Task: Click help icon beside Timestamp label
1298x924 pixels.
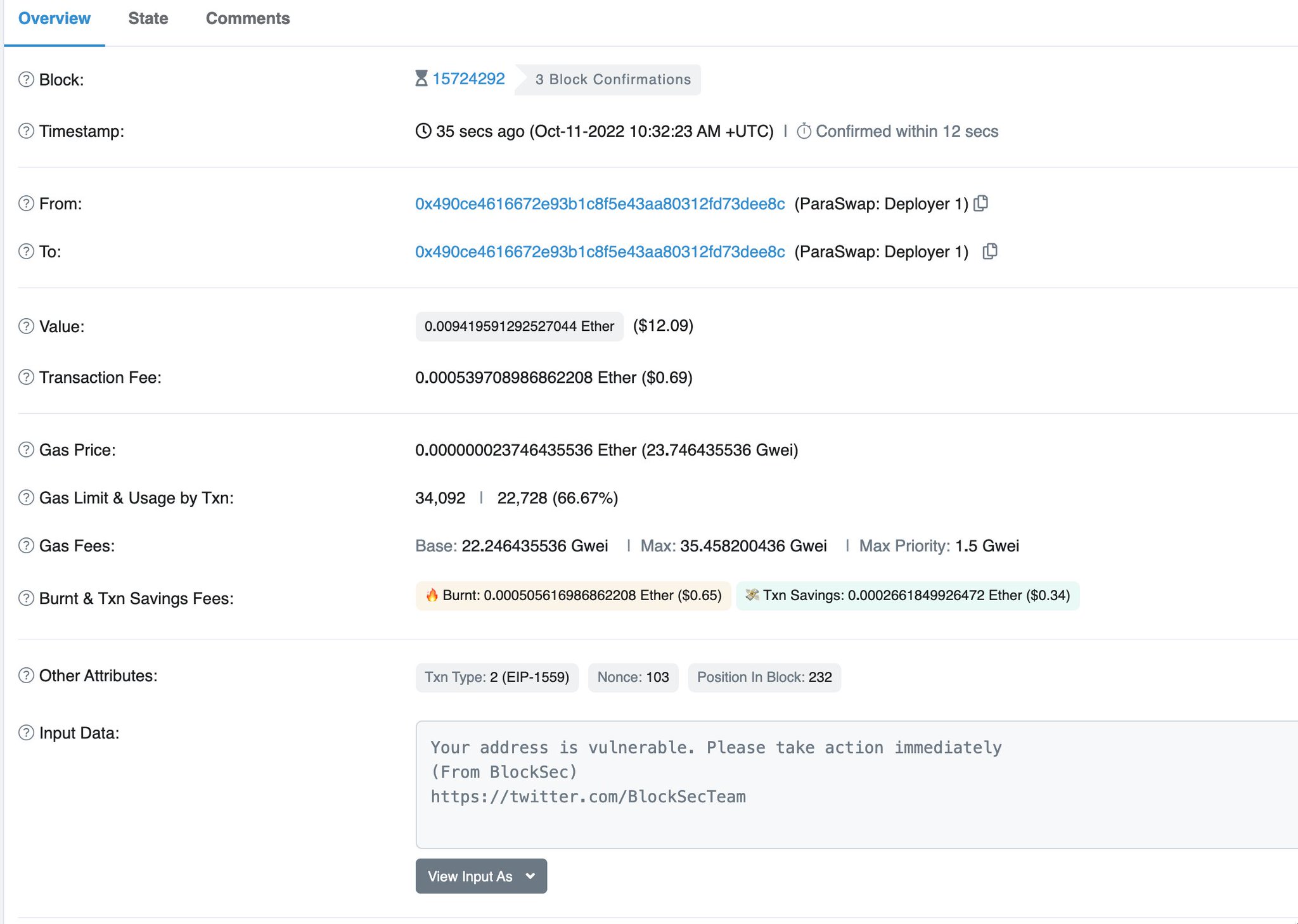Action: [x=26, y=131]
